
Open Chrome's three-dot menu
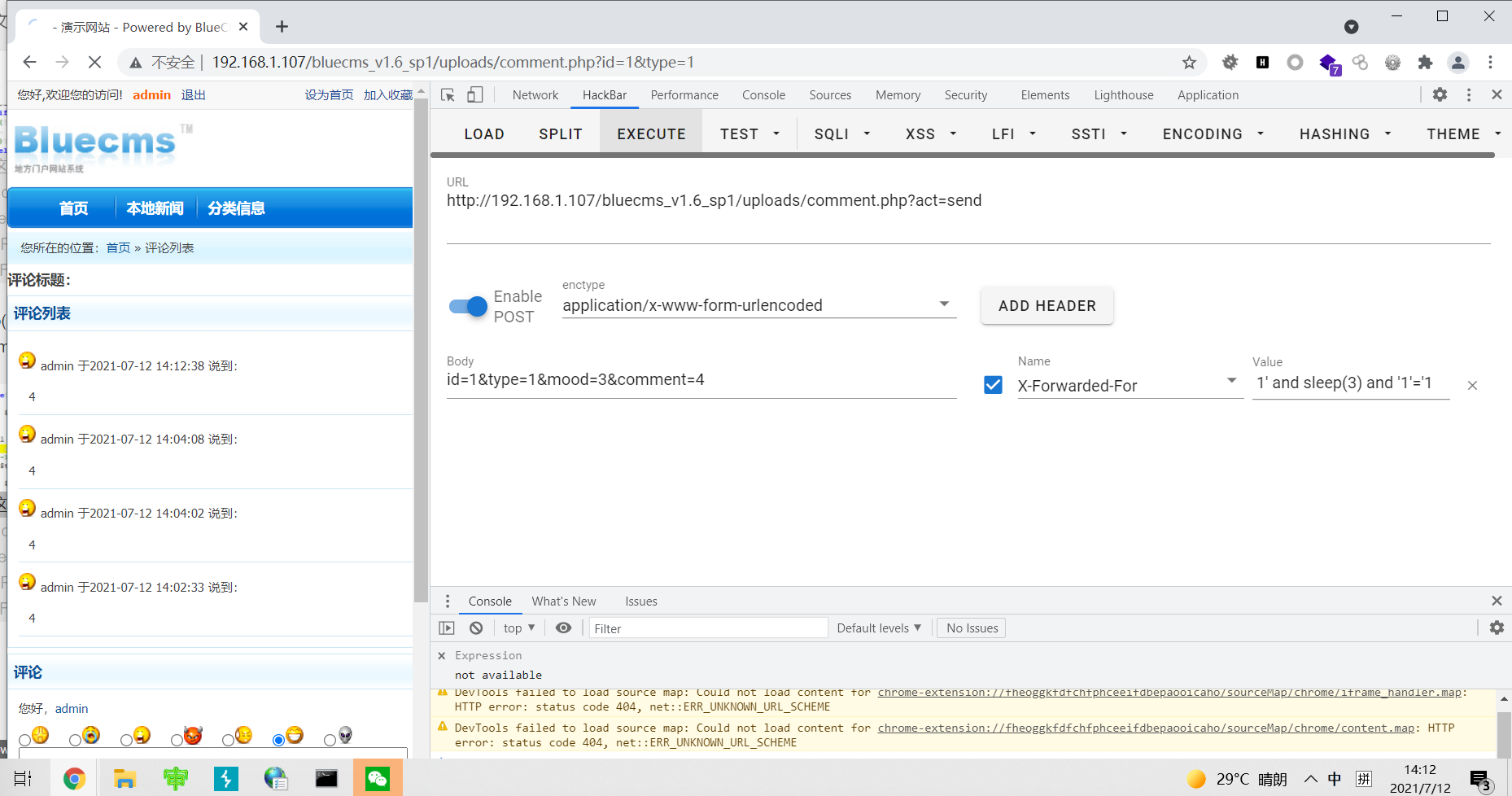pyautogui.click(x=1490, y=62)
